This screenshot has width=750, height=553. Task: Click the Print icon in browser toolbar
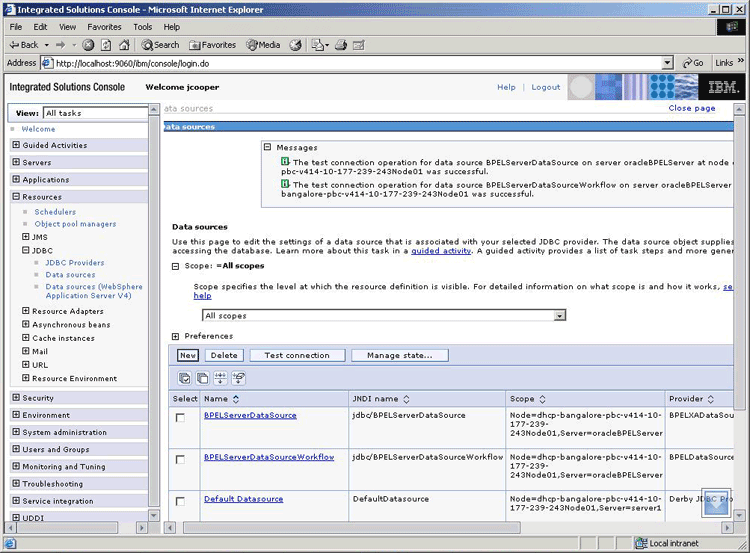[x=341, y=45]
